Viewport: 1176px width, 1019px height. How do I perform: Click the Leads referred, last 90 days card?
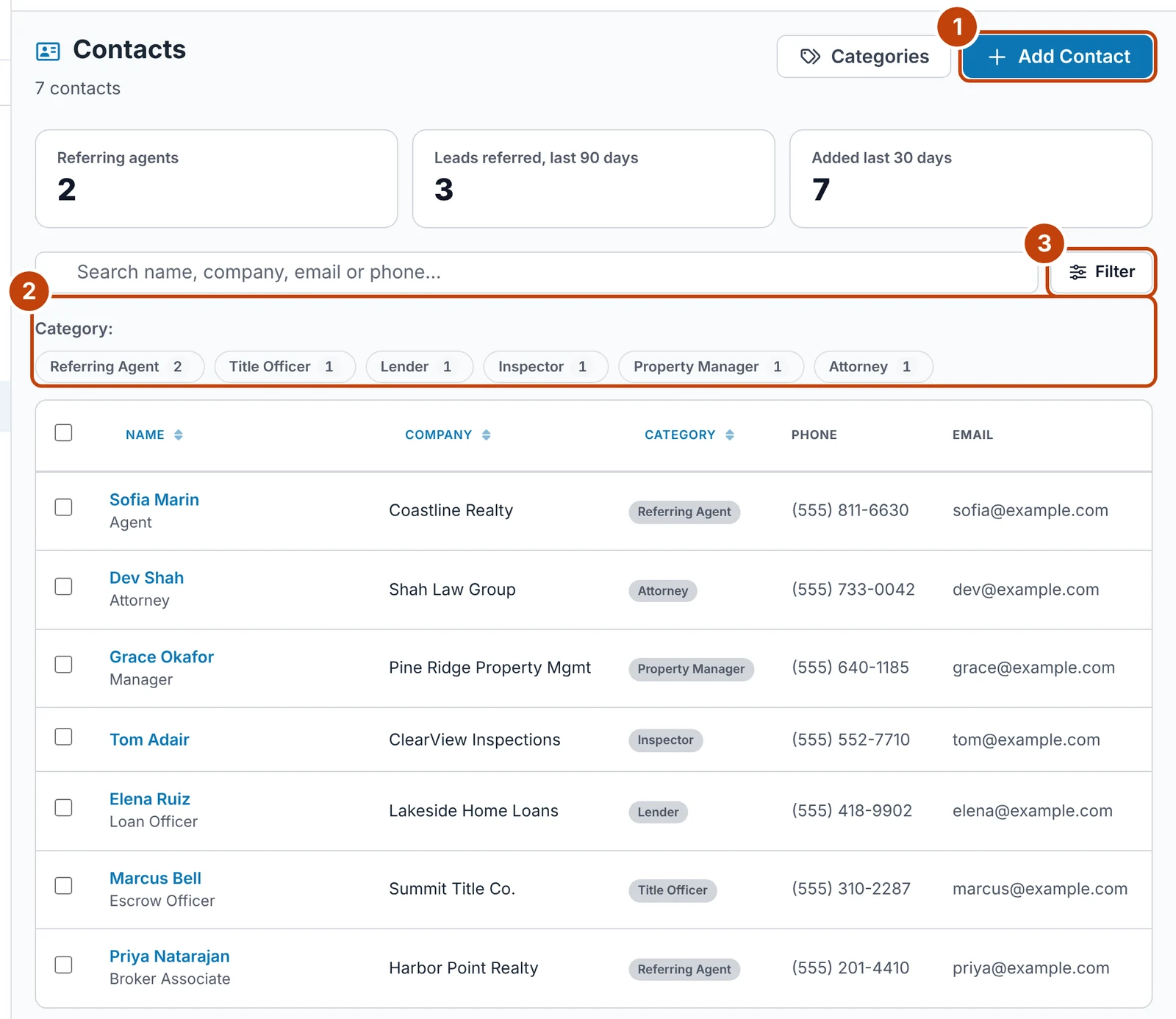(x=594, y=179)
